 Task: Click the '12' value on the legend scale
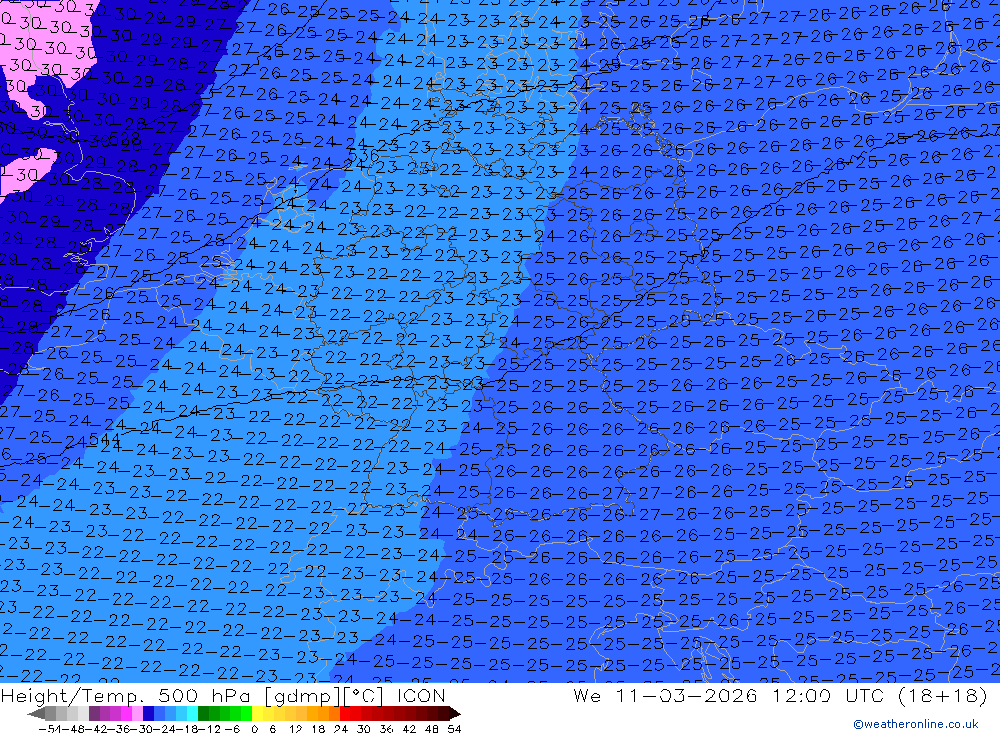pyautogui.click(x=295, y=729)
